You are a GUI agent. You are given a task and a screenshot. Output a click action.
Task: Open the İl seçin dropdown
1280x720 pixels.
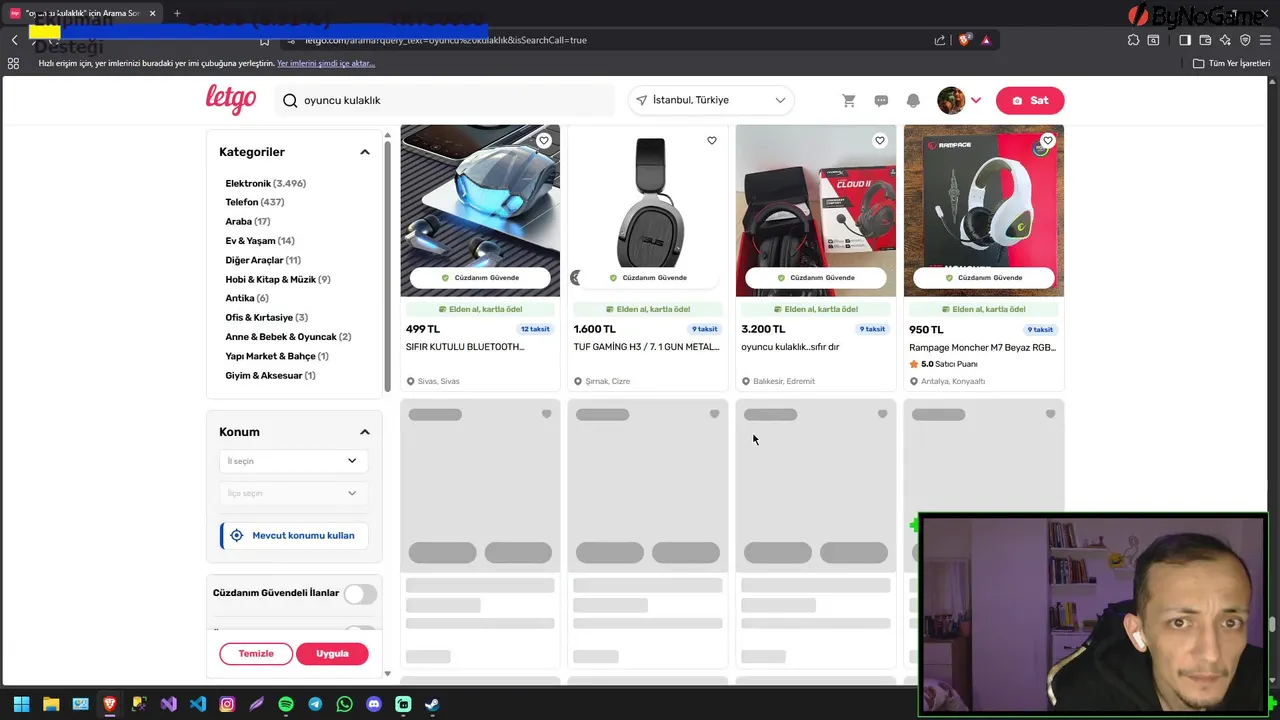pos(293,461)
